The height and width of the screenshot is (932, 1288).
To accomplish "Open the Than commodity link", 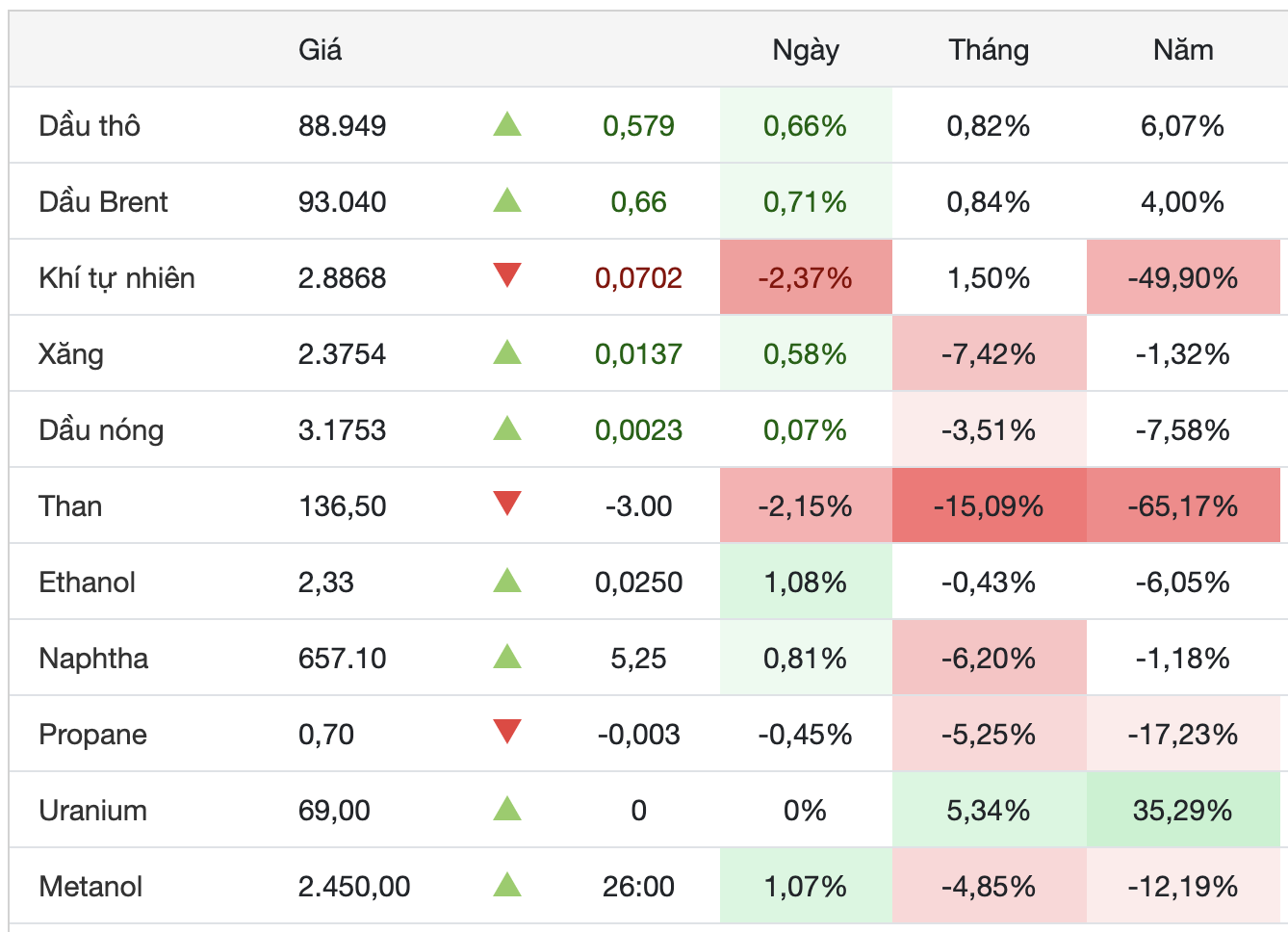I will [70, 506].
